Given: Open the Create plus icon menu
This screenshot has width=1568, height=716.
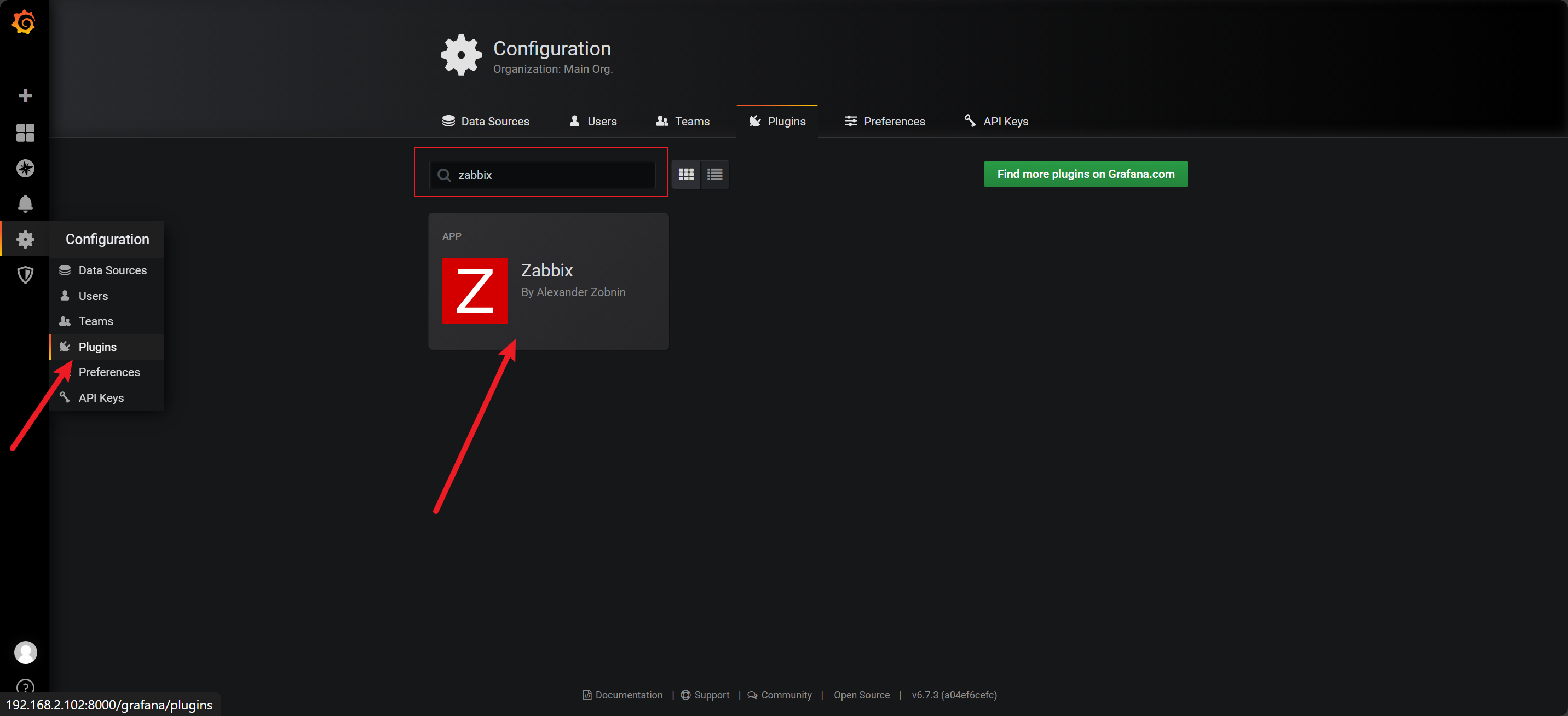Looking at the screenshot, I should pyautogui.click(x=25, y=96).
